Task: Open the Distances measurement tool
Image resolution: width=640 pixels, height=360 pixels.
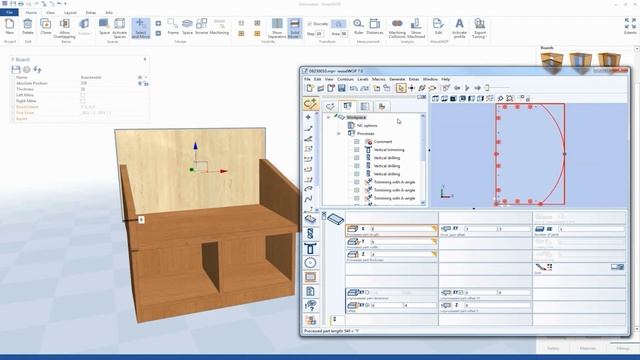Action: (374, 27)
